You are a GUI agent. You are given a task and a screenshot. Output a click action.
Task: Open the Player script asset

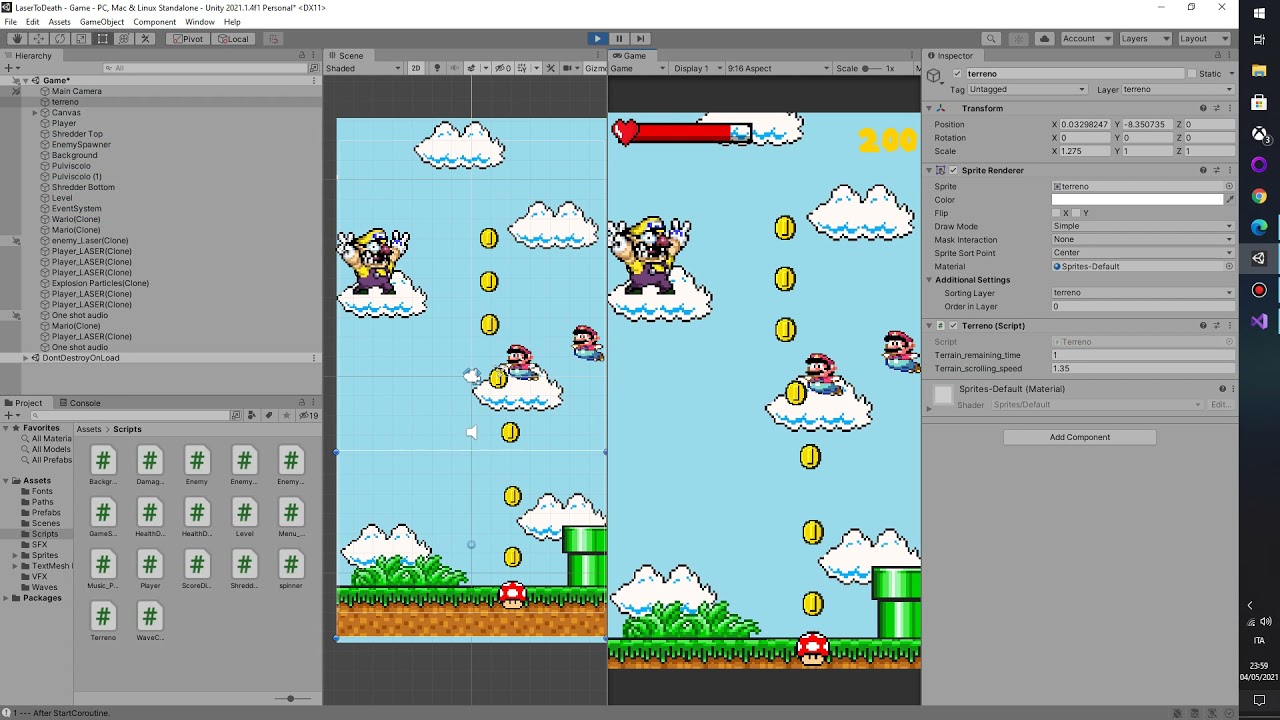(x=150, y=570)
